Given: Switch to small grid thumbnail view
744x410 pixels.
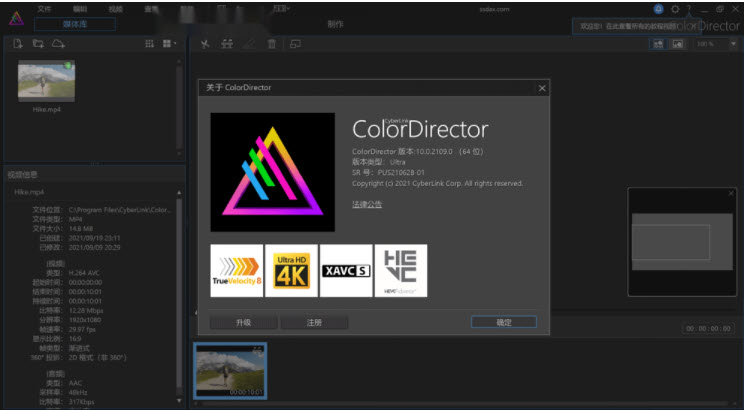Looking at the screenshot, I should point(150,44).
